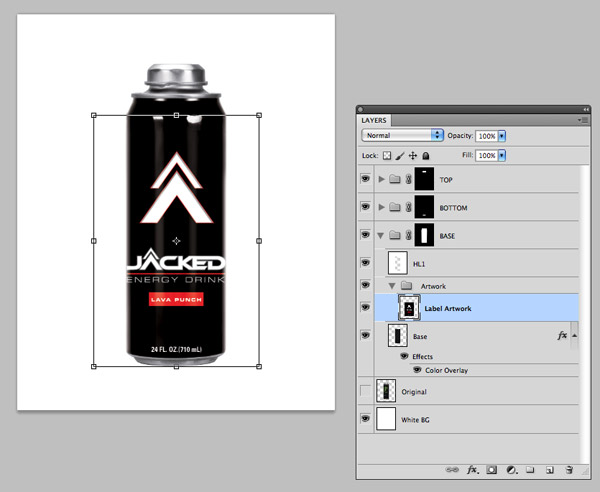Toggle visibility of the Base layer Effects
The width and height of the screenshot is (600, 492).
point(404,356)
